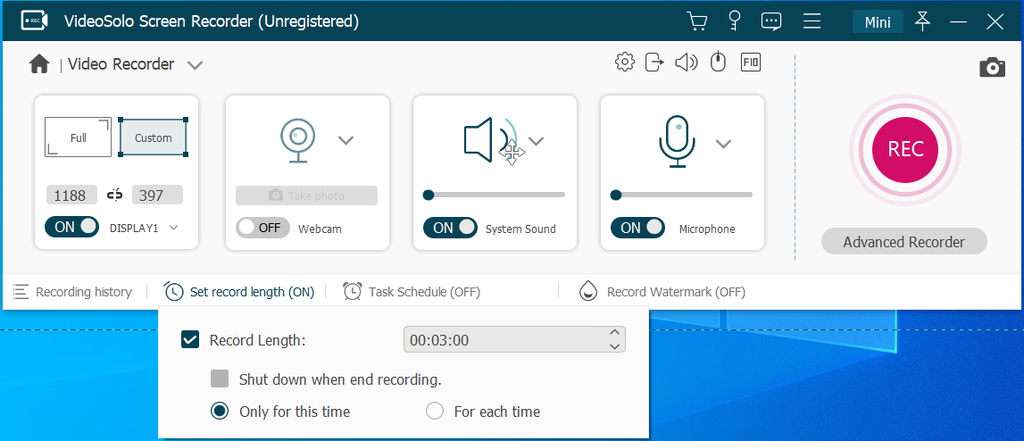The width and height of the screenshot is (1024, 441).
Task: Turn off the System Sound toggle
Action: pyautogui.click(x=450, y=227)
